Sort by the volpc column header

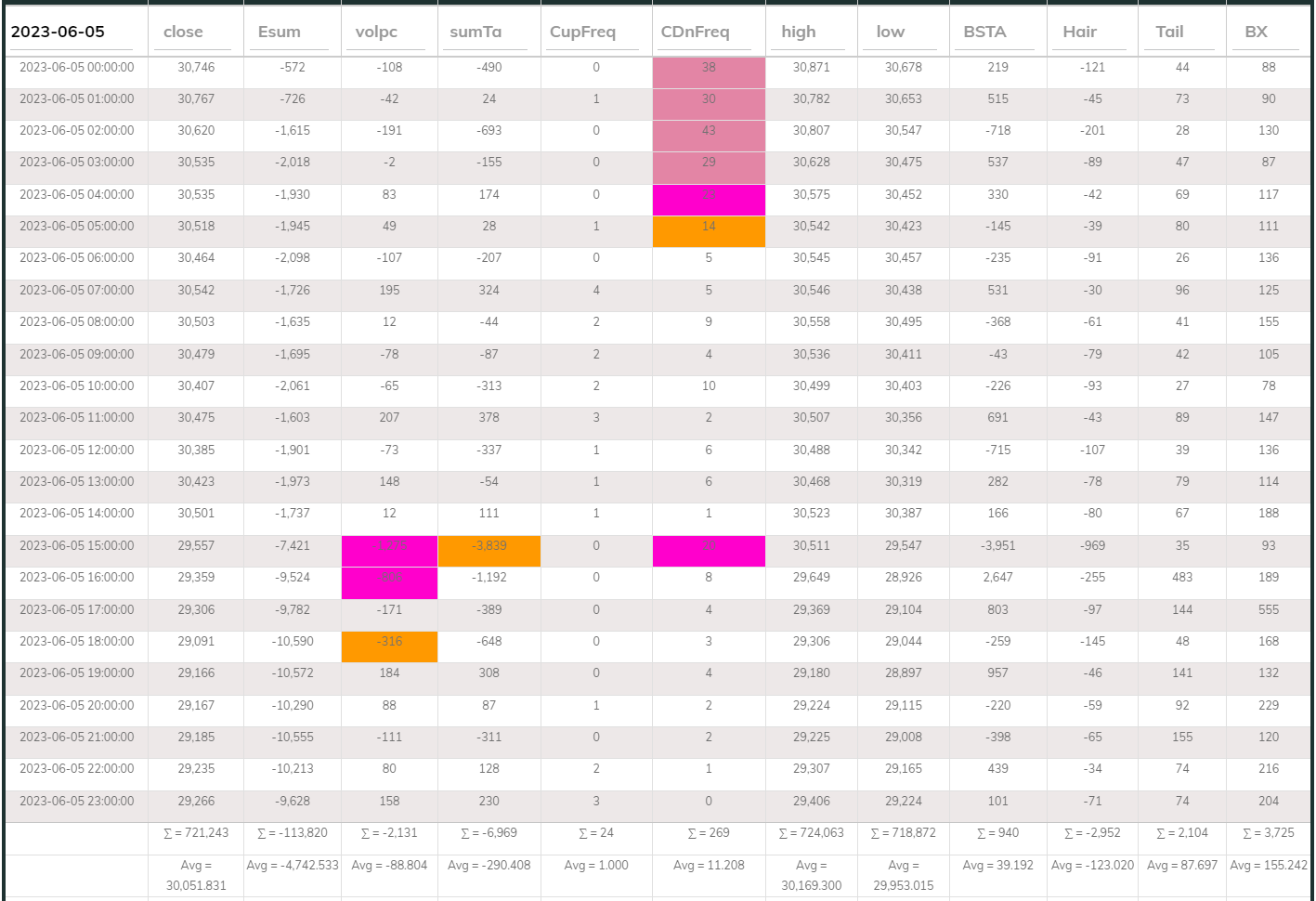tap(375, 31)
